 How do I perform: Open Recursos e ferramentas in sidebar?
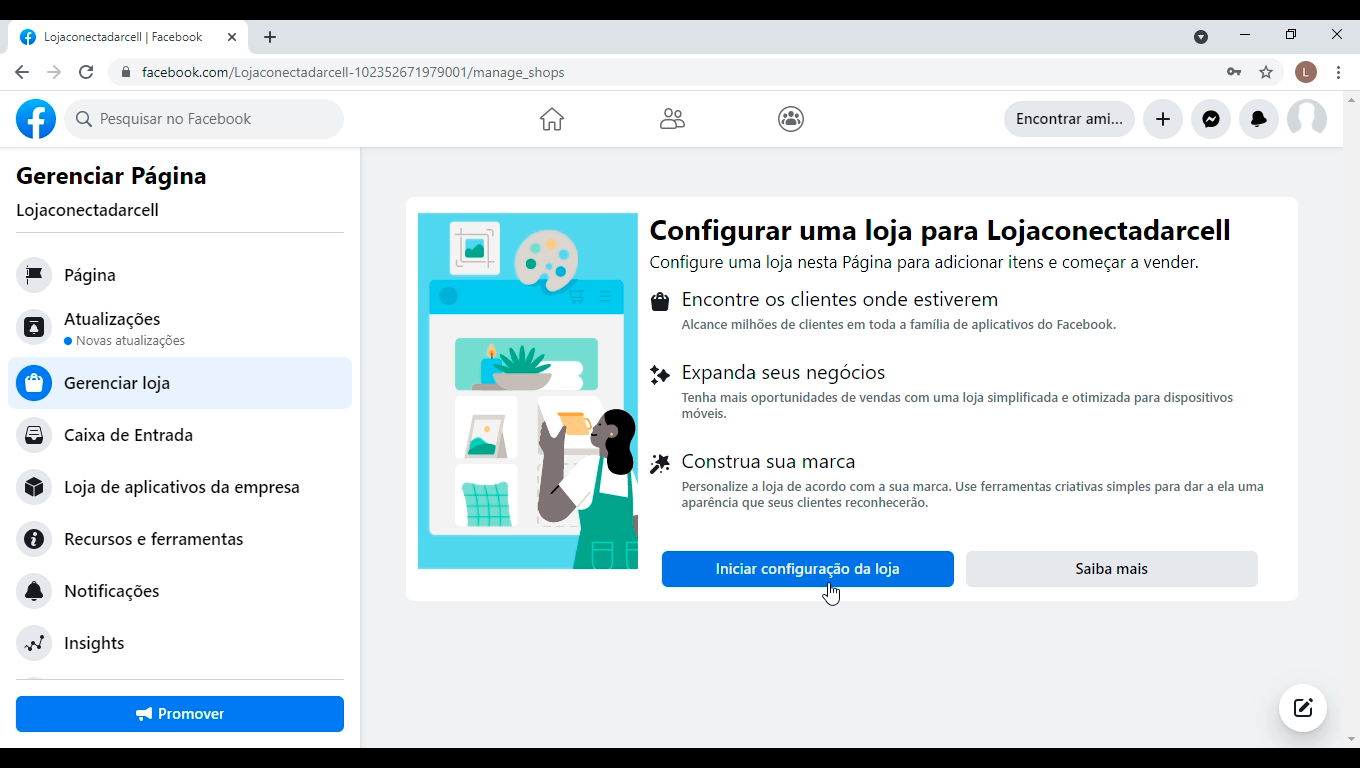pyautogui.click(x=180, y=539)
